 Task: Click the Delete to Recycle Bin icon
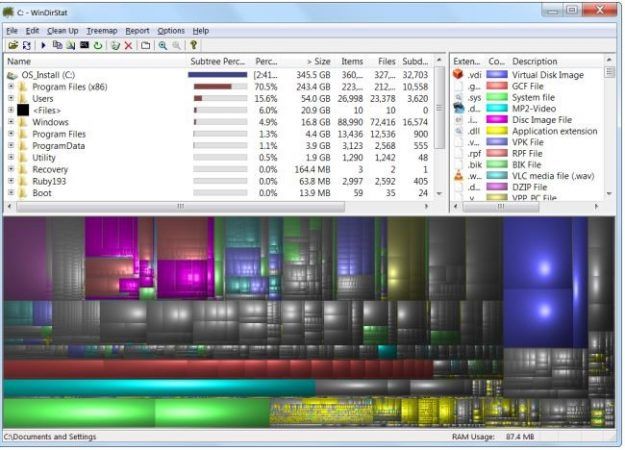pos(116,45)
